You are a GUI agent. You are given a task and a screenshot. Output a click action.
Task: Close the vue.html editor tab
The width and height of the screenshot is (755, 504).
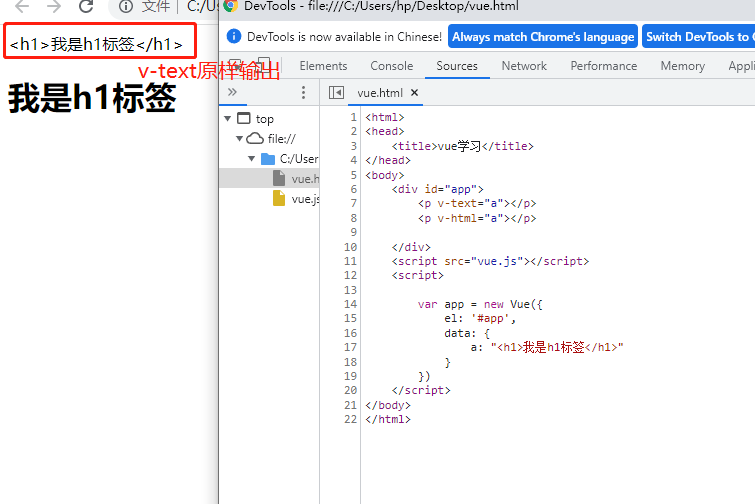pyautogui.click(x=414, y=92)
